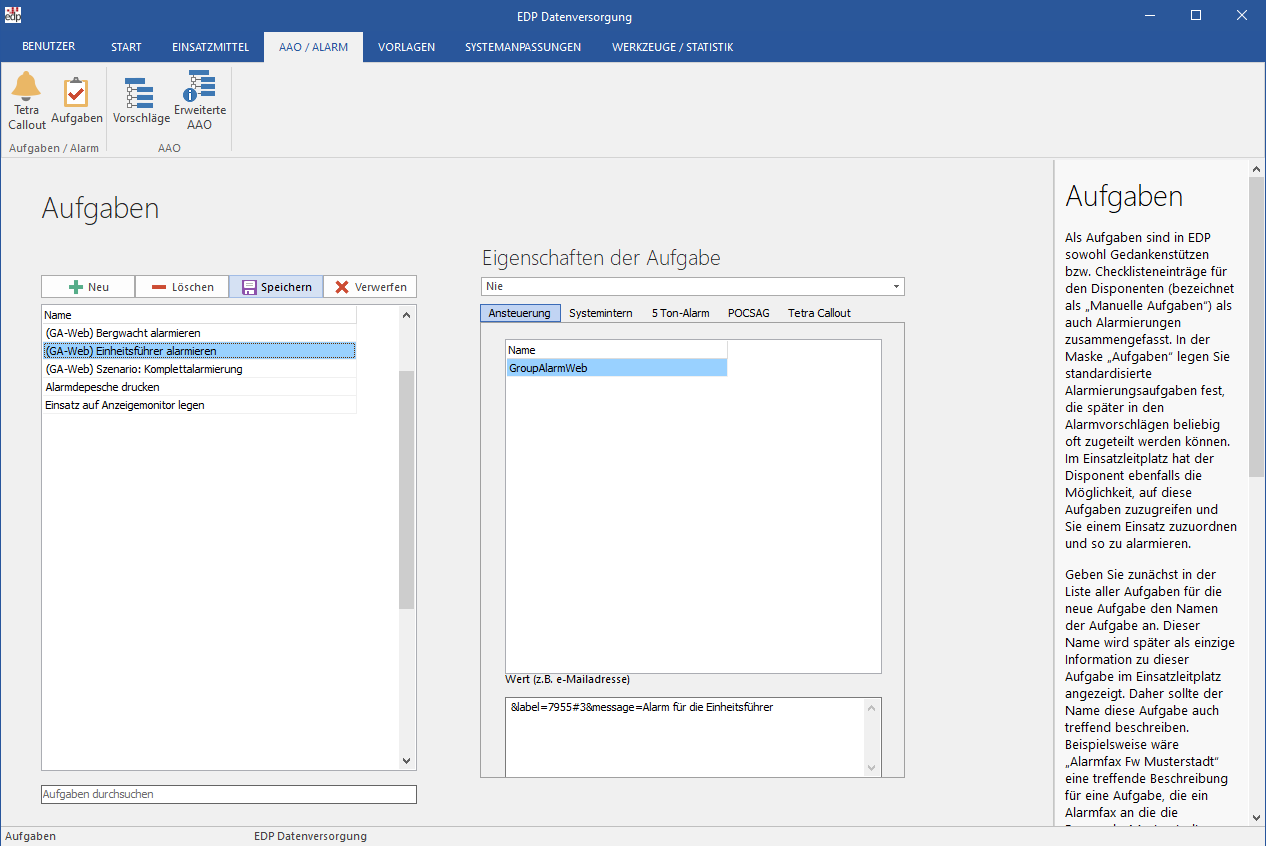Open the SYSTEMANPASSUNGEN ribbon tab

[x=523, y=47]
